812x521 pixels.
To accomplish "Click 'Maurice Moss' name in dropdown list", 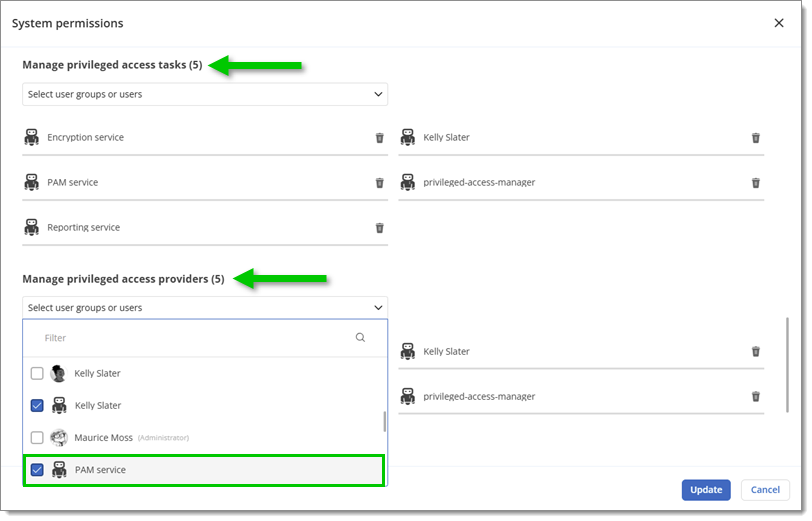I will click(x=104, y=438).
